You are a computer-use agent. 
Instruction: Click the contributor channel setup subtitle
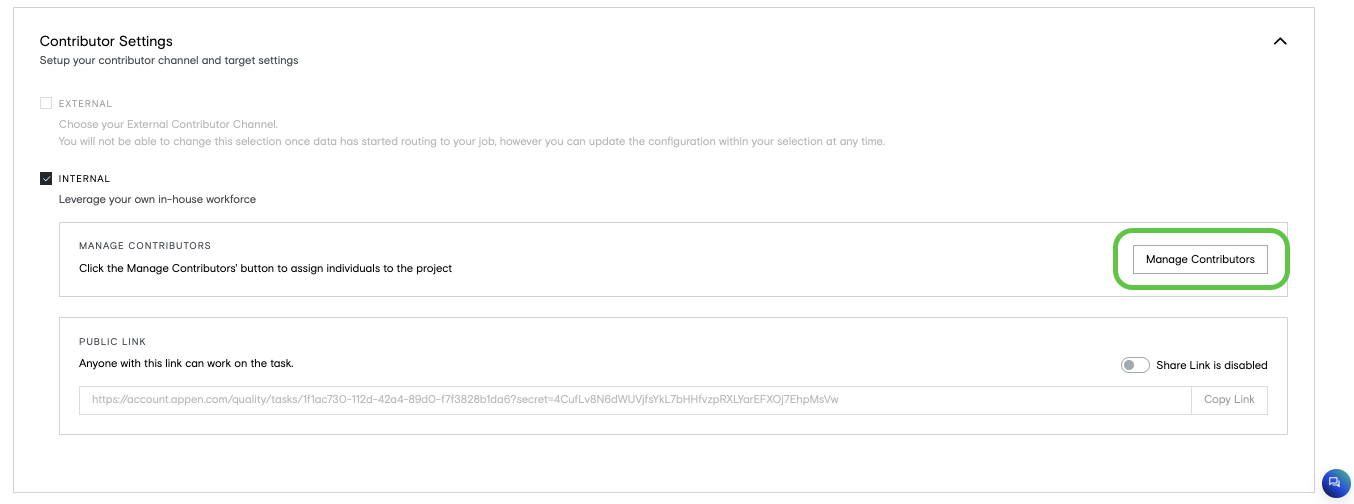pos(169,60)
